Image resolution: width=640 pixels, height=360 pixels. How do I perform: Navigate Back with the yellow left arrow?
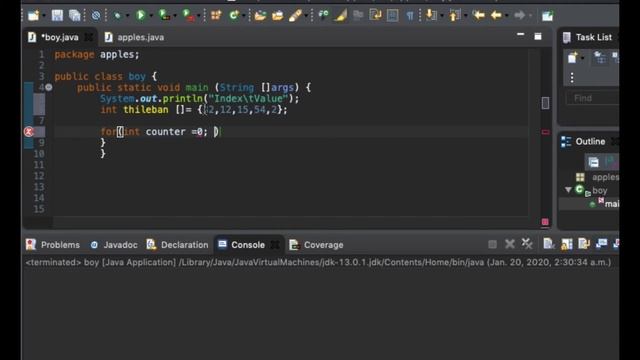[496, 16]
